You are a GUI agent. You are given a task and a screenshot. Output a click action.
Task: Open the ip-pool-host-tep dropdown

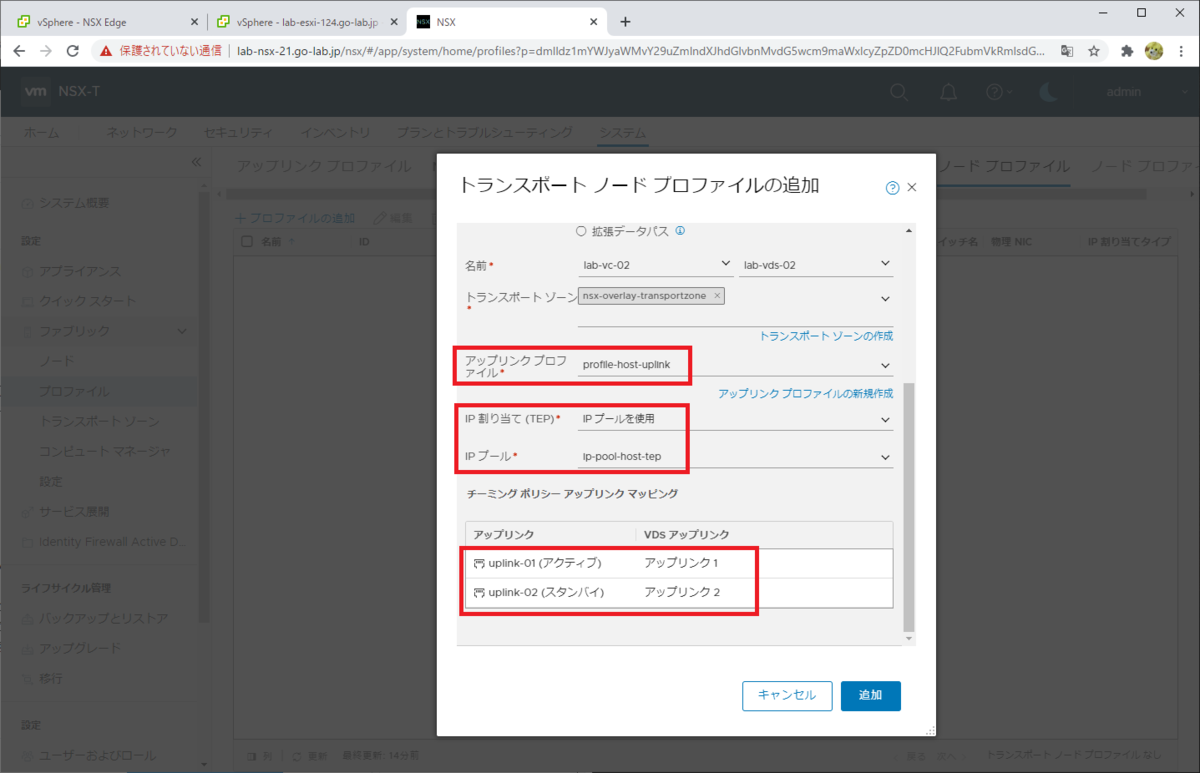pyautogui.click(x=735, y=457)
